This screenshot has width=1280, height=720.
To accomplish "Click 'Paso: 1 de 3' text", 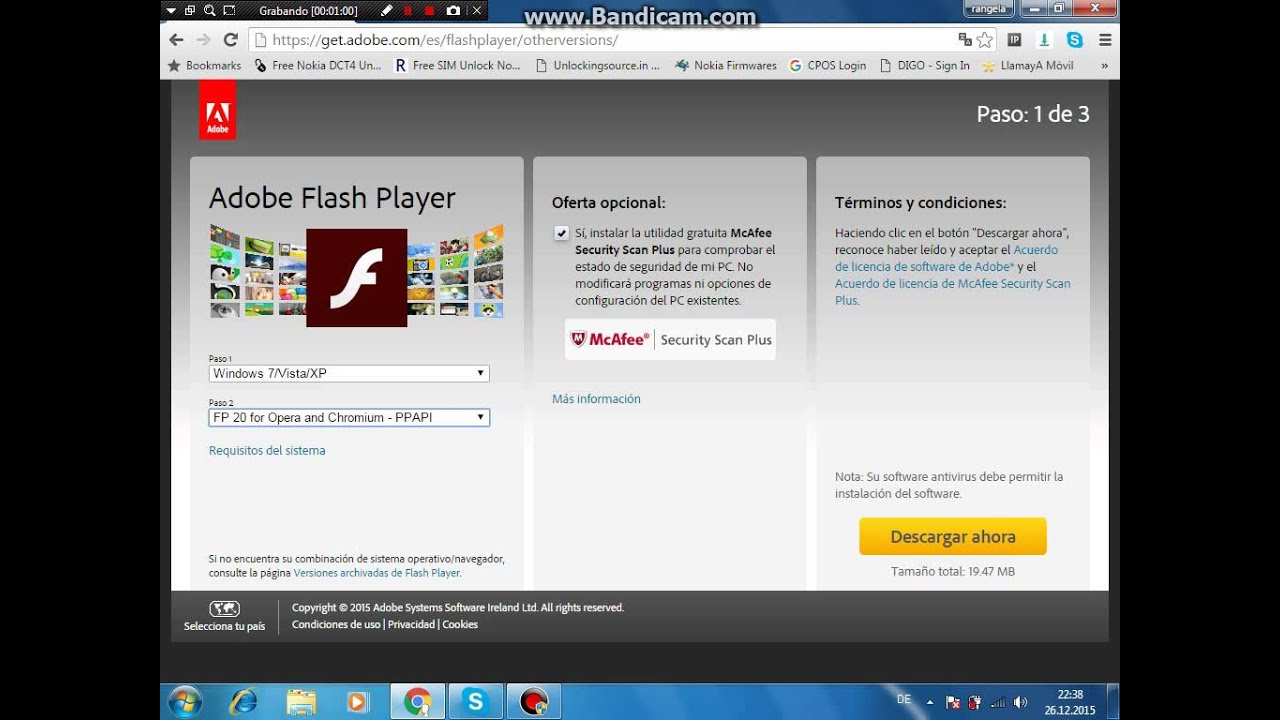I will 1033,114.
